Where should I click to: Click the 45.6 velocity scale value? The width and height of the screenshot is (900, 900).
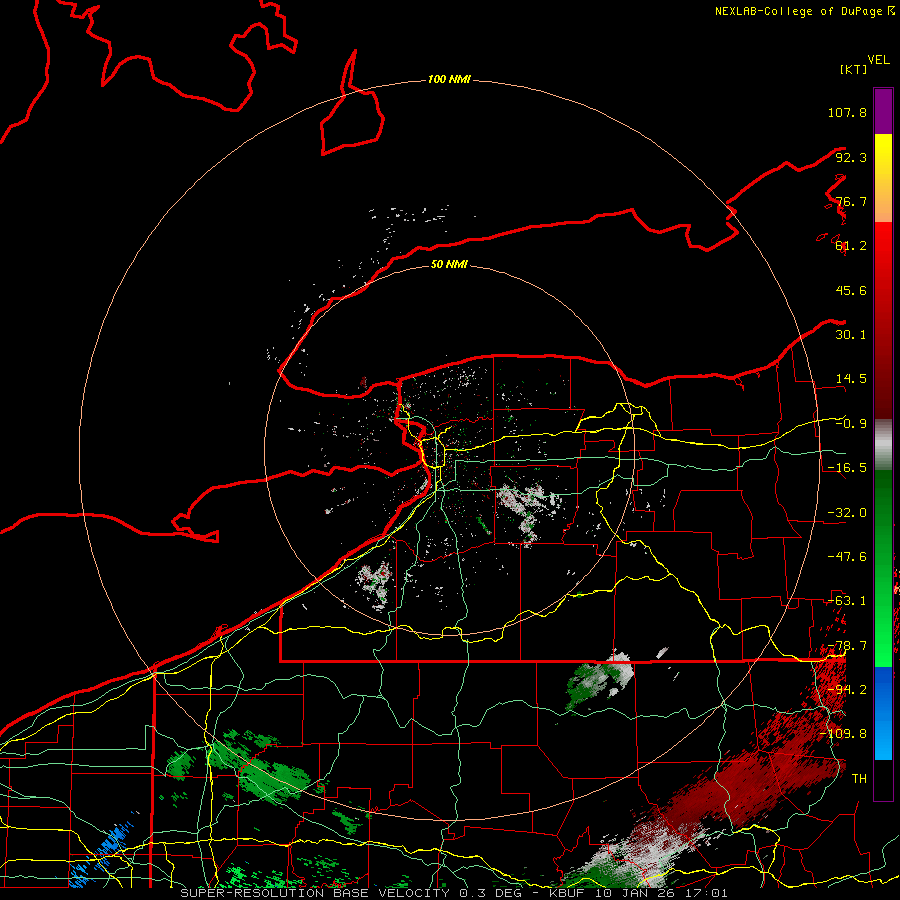click(851, 290)
